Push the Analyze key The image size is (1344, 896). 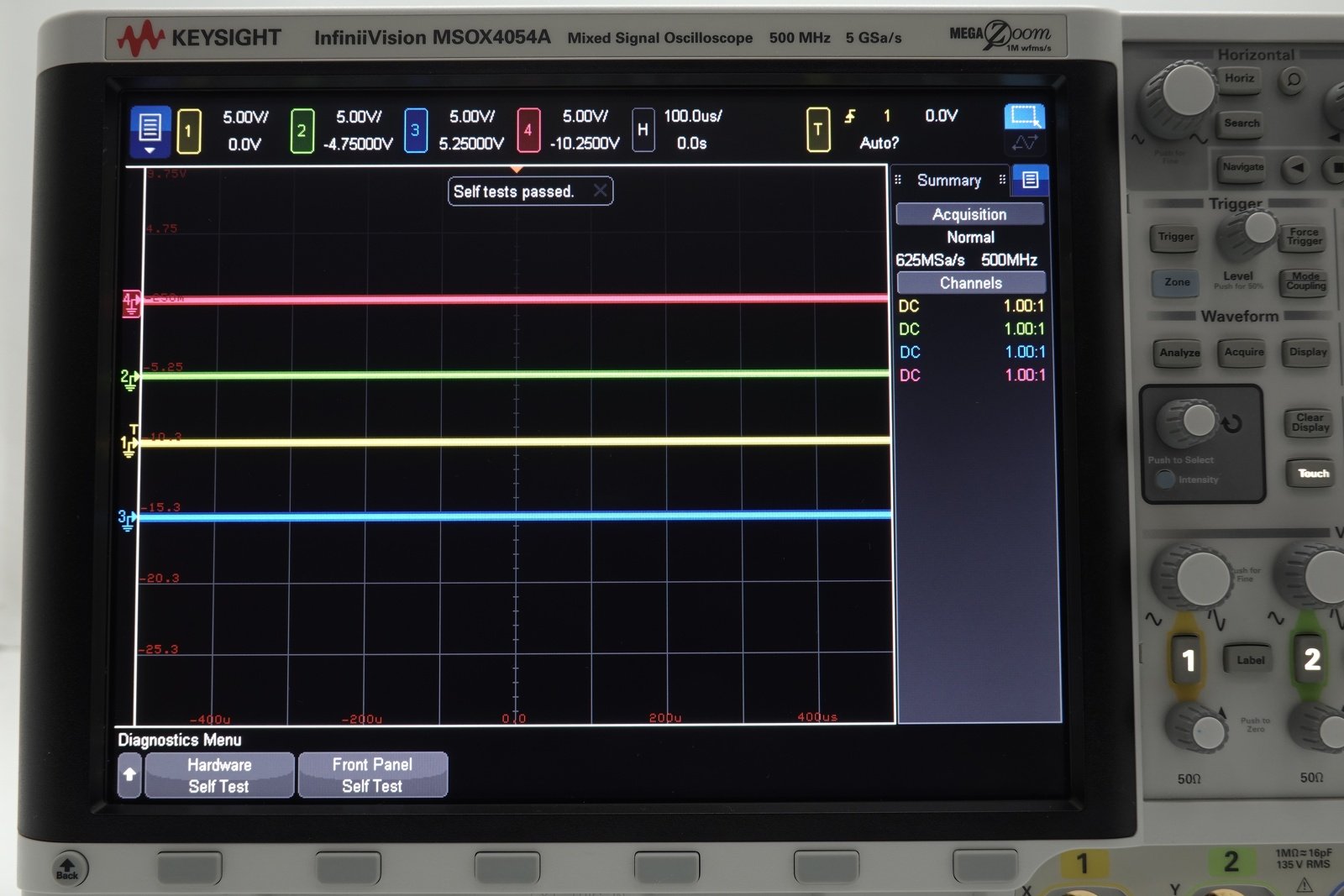(1179, 354)
